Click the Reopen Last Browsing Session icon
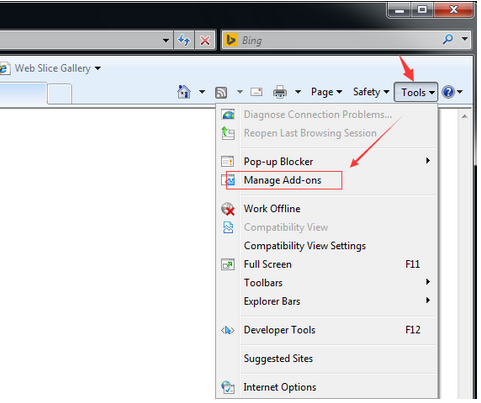This screenshot has height=403, width=481. tap(228, 133)
